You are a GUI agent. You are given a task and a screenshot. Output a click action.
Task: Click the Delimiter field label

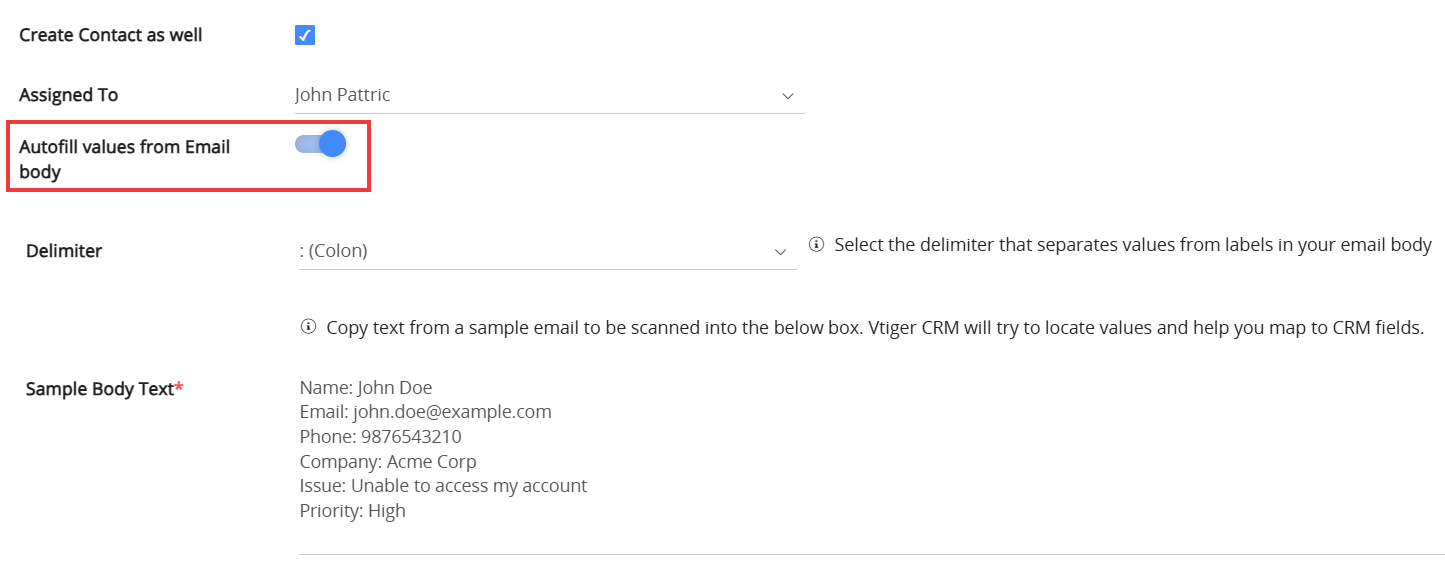pyautogui.click(x=64, y=251)
